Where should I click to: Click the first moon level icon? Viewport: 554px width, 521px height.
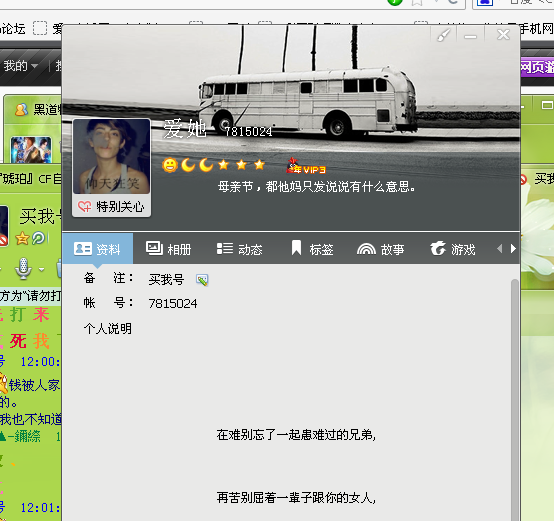[x=188, y=165]
